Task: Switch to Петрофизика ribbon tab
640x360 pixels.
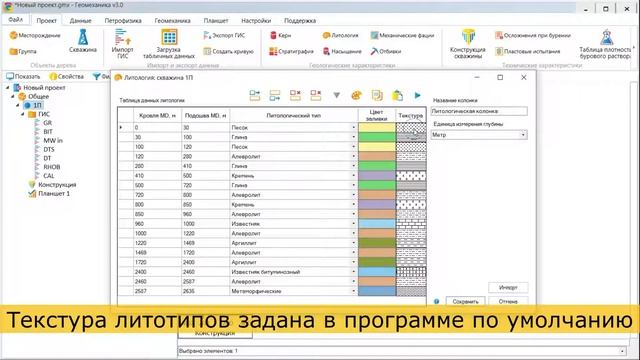Action: [x=123, y=20]
